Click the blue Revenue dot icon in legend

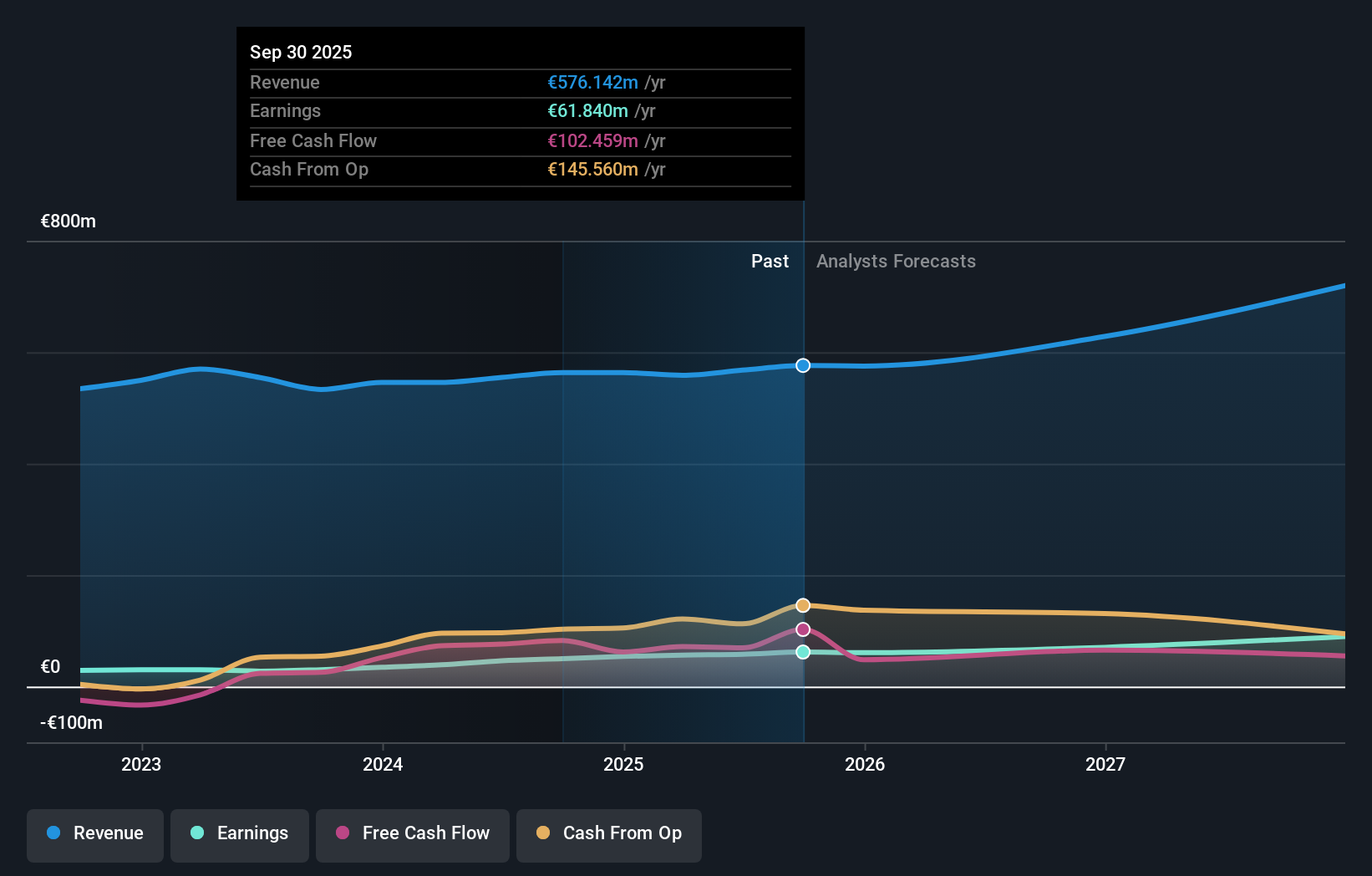(x=53, y=833)
